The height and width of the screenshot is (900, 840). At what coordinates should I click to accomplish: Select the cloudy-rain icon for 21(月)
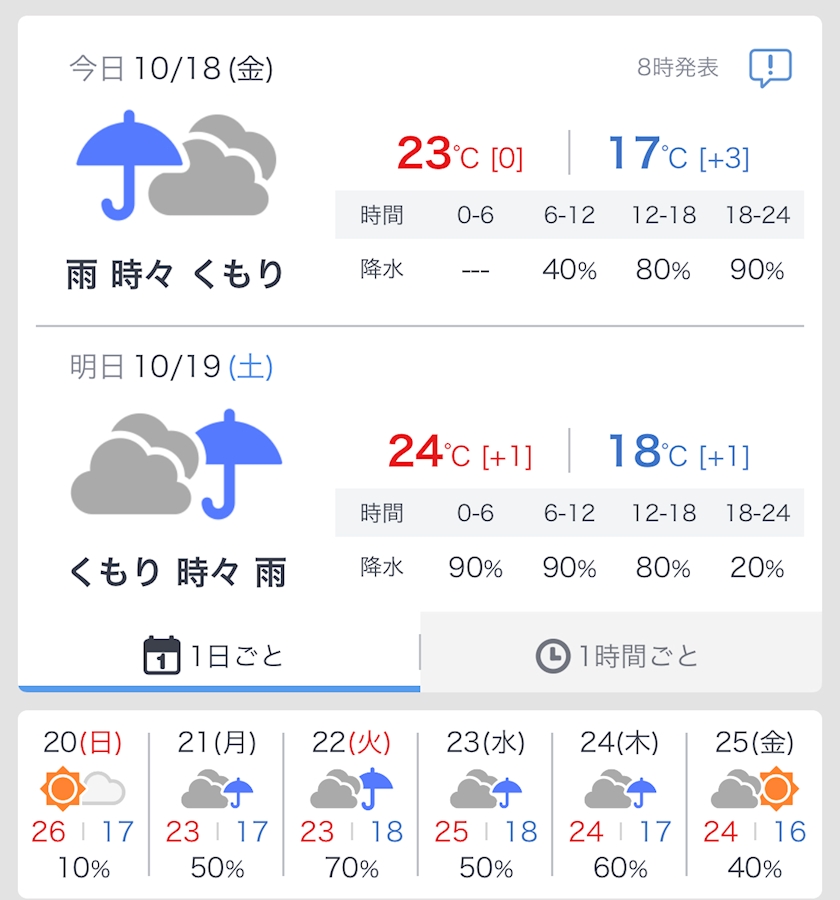pyautogui.click(x=217, y=789)
